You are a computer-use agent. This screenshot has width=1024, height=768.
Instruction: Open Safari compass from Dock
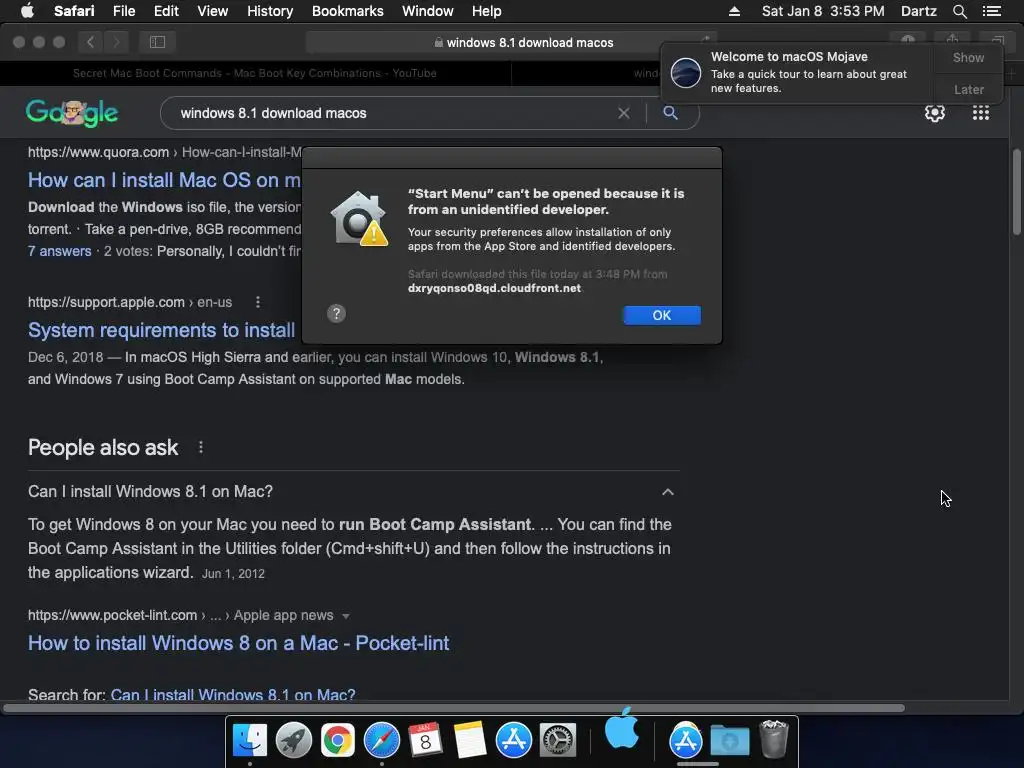pos(382,741)
